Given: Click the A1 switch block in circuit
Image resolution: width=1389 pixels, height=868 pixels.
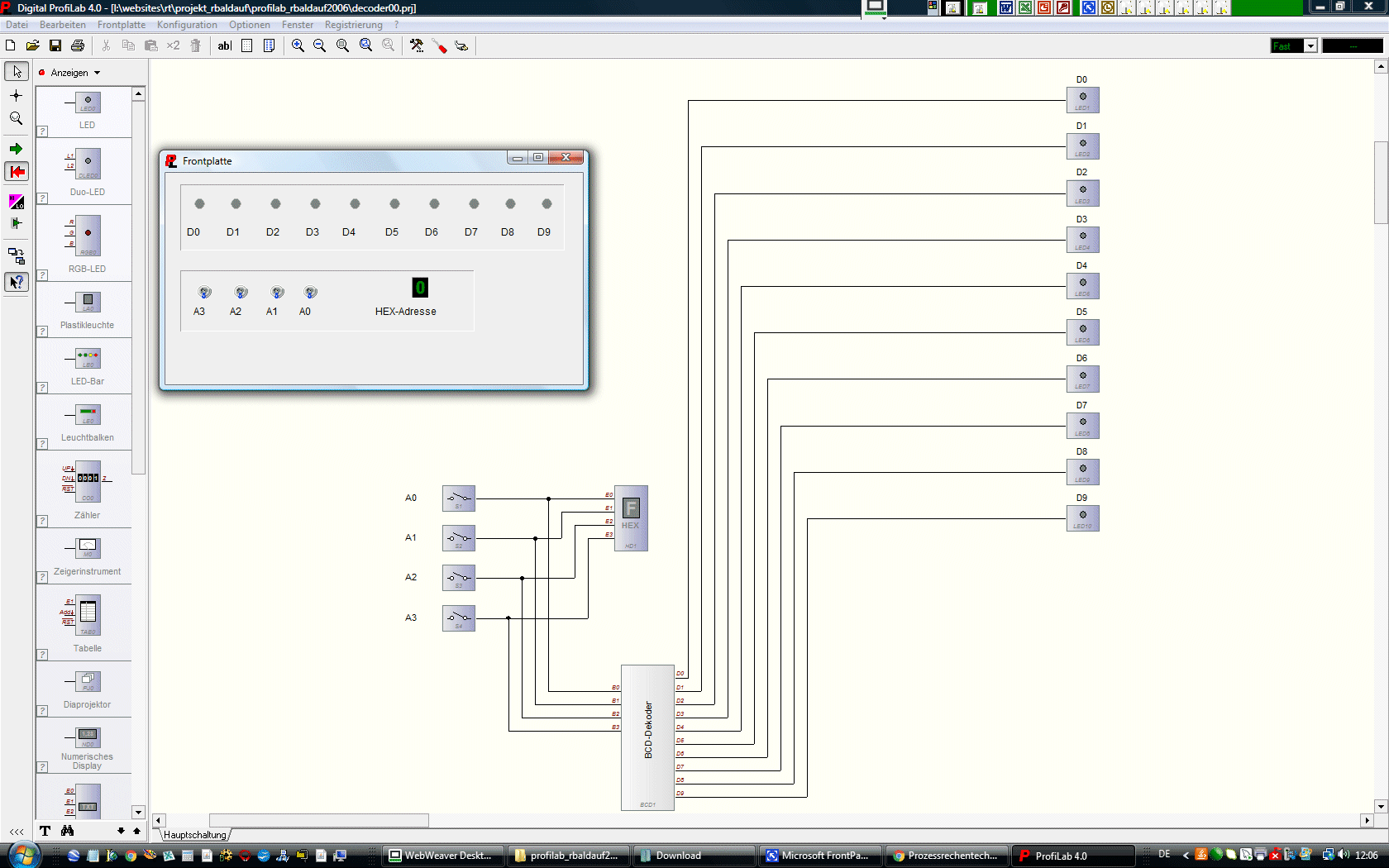Looking at the screenshot, I should click(x=459, y=538).
